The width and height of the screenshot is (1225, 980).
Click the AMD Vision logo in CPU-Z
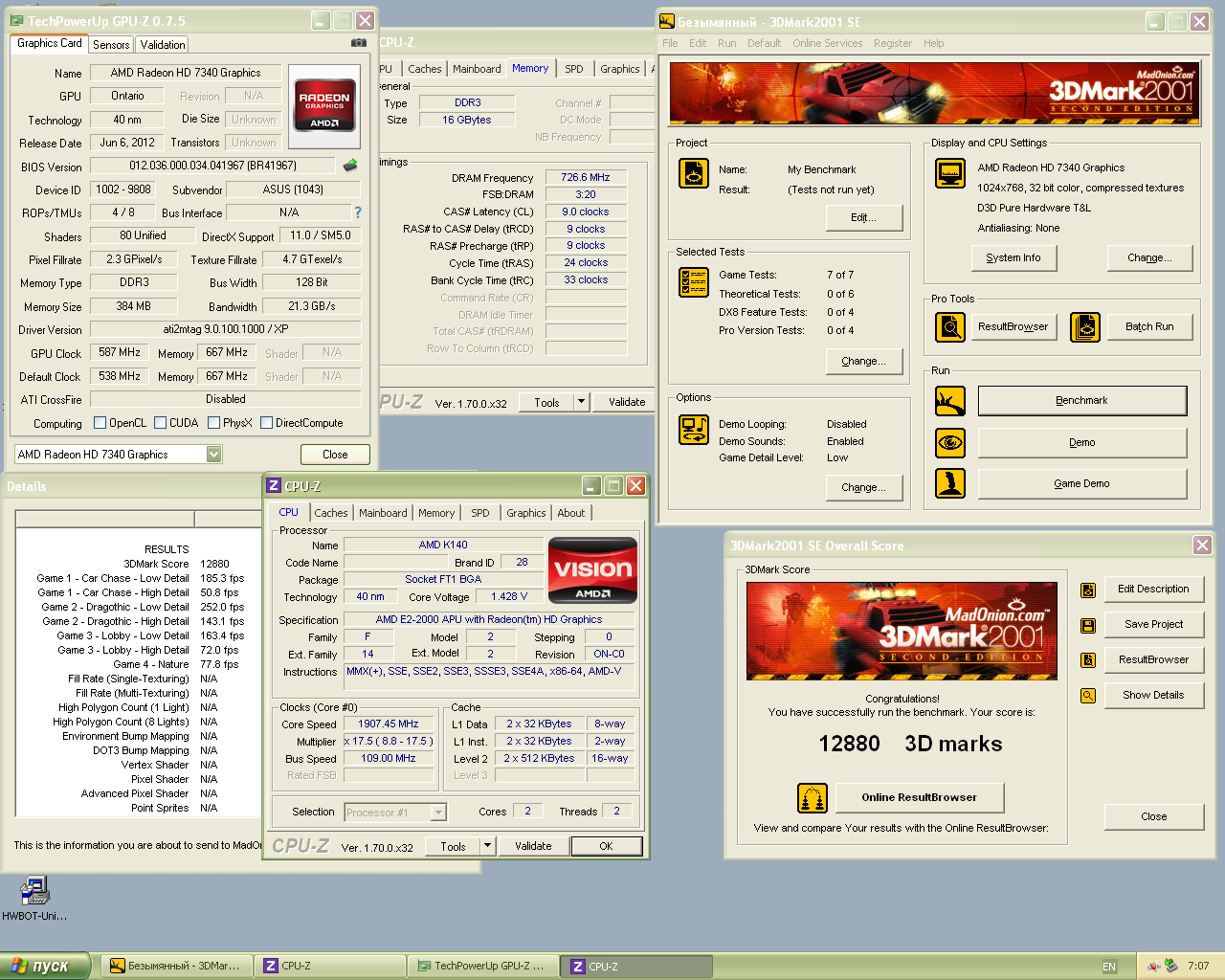tap(592, 570)
